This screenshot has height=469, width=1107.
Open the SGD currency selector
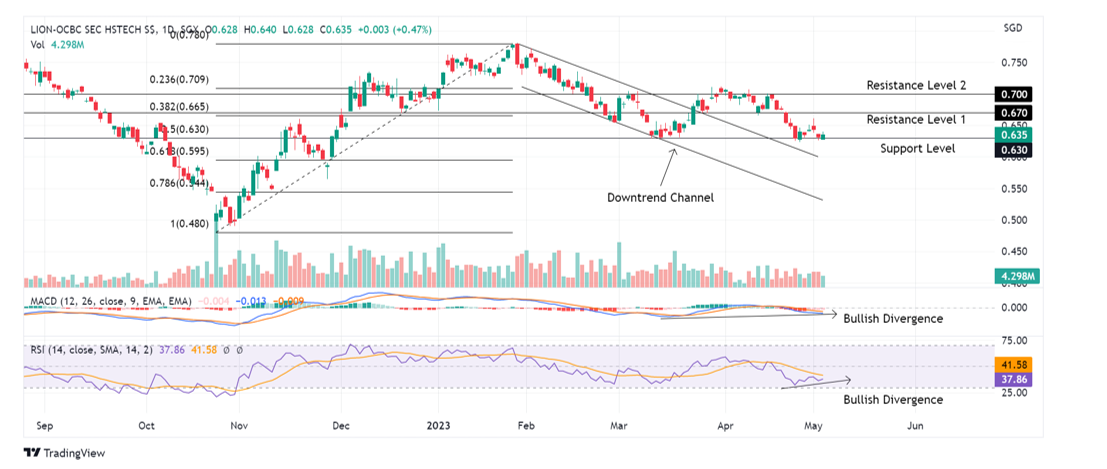coord(1012,30)
